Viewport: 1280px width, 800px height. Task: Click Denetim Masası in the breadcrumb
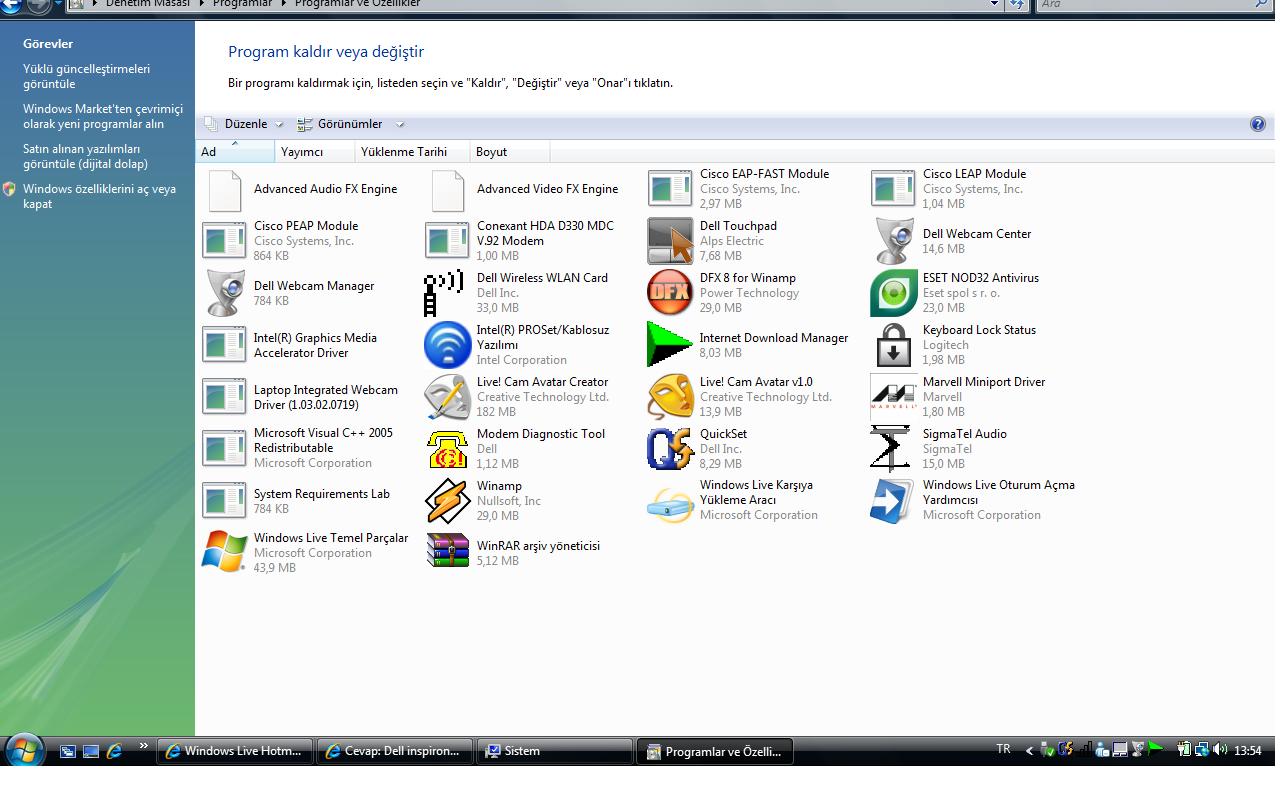click(x=147, y=4)
